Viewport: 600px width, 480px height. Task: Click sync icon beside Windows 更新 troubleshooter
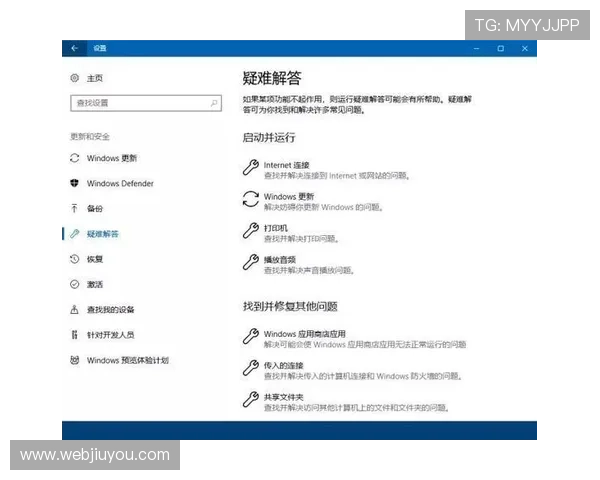point(251,199)
